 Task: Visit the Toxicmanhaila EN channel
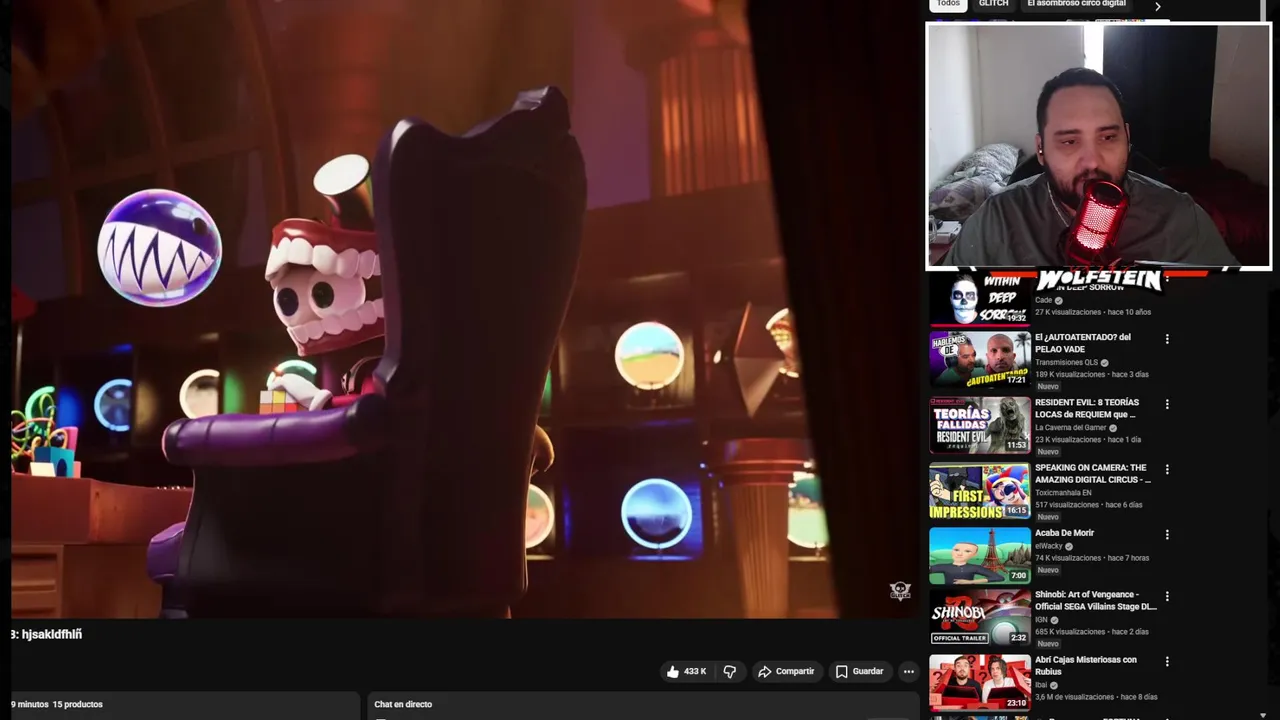click(x=1063, y=492)
